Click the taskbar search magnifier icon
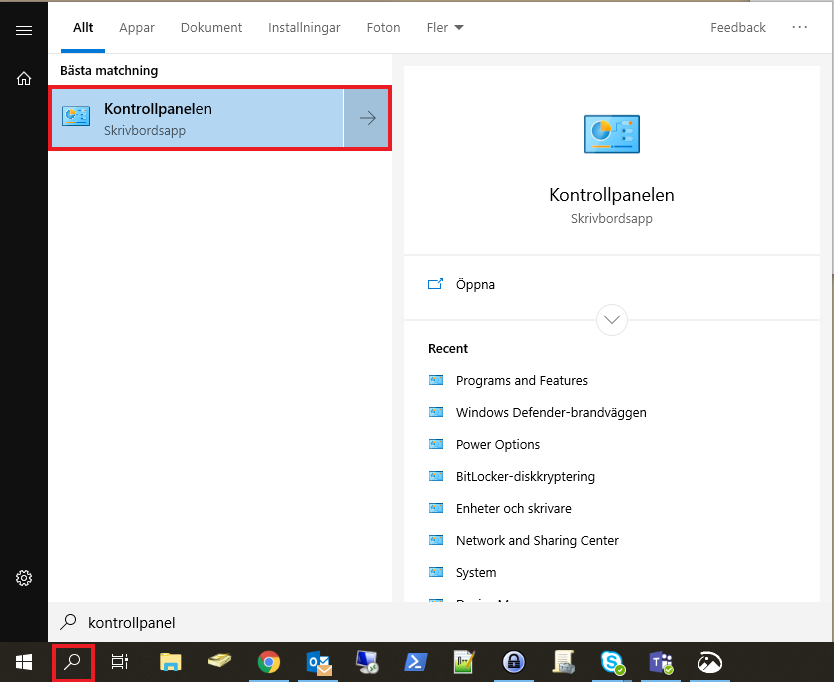Image resolution: width=834 pixels, height=682 pixels. (x=73, y=662)
